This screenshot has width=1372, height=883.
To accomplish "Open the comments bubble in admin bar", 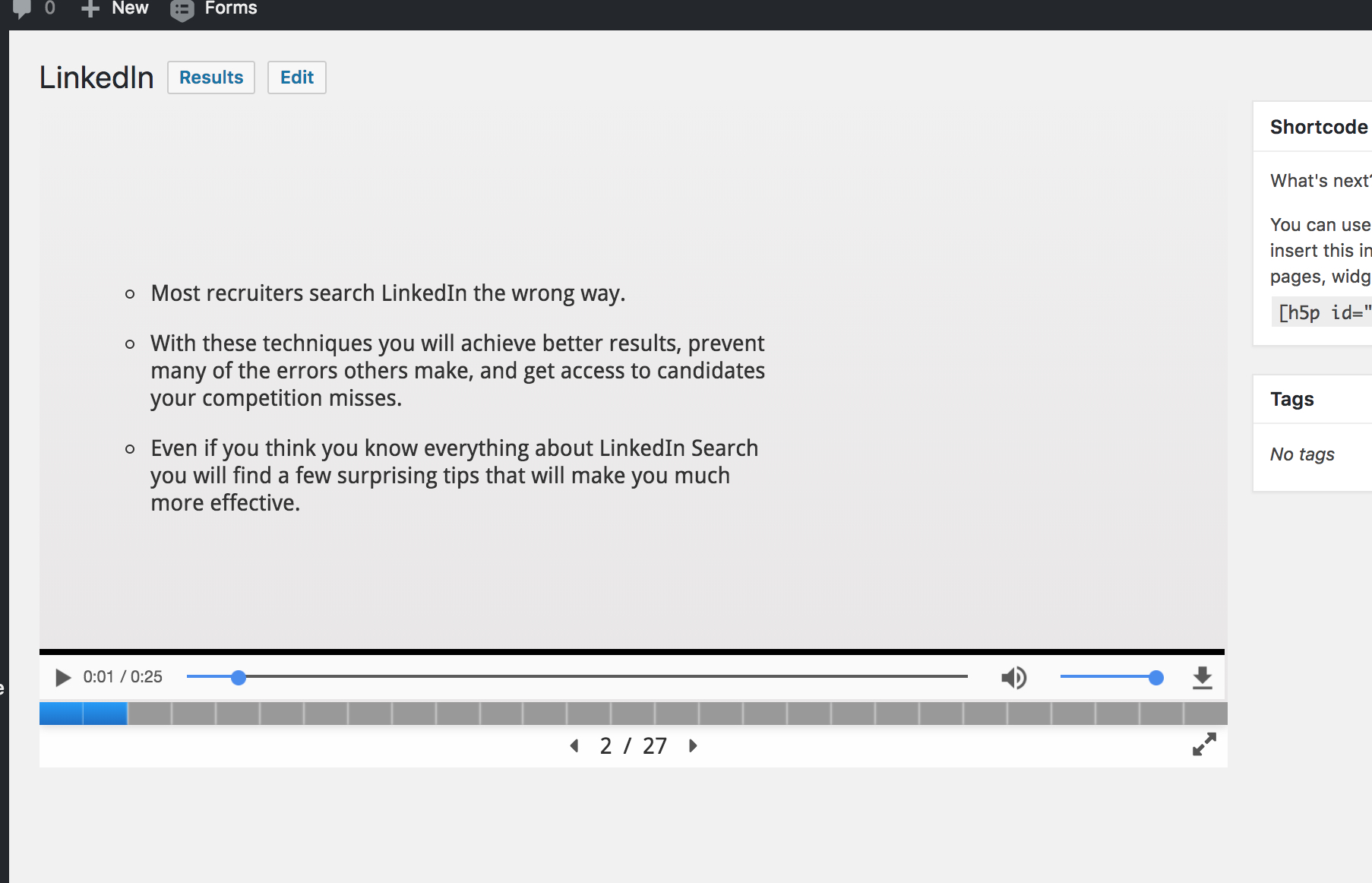I will pyautogui.click(x=22, y=8).
